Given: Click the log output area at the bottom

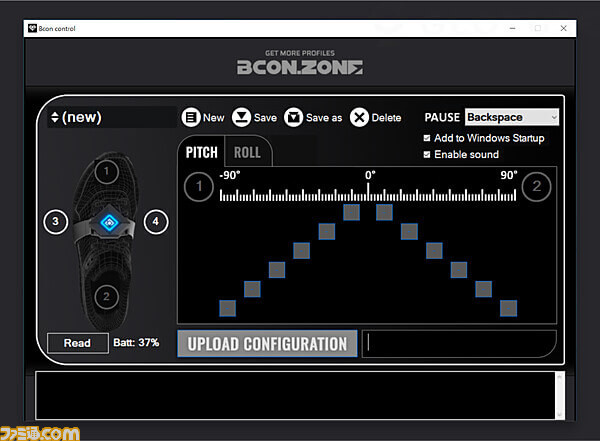Looking at the screenshot, I should (295, 395).
